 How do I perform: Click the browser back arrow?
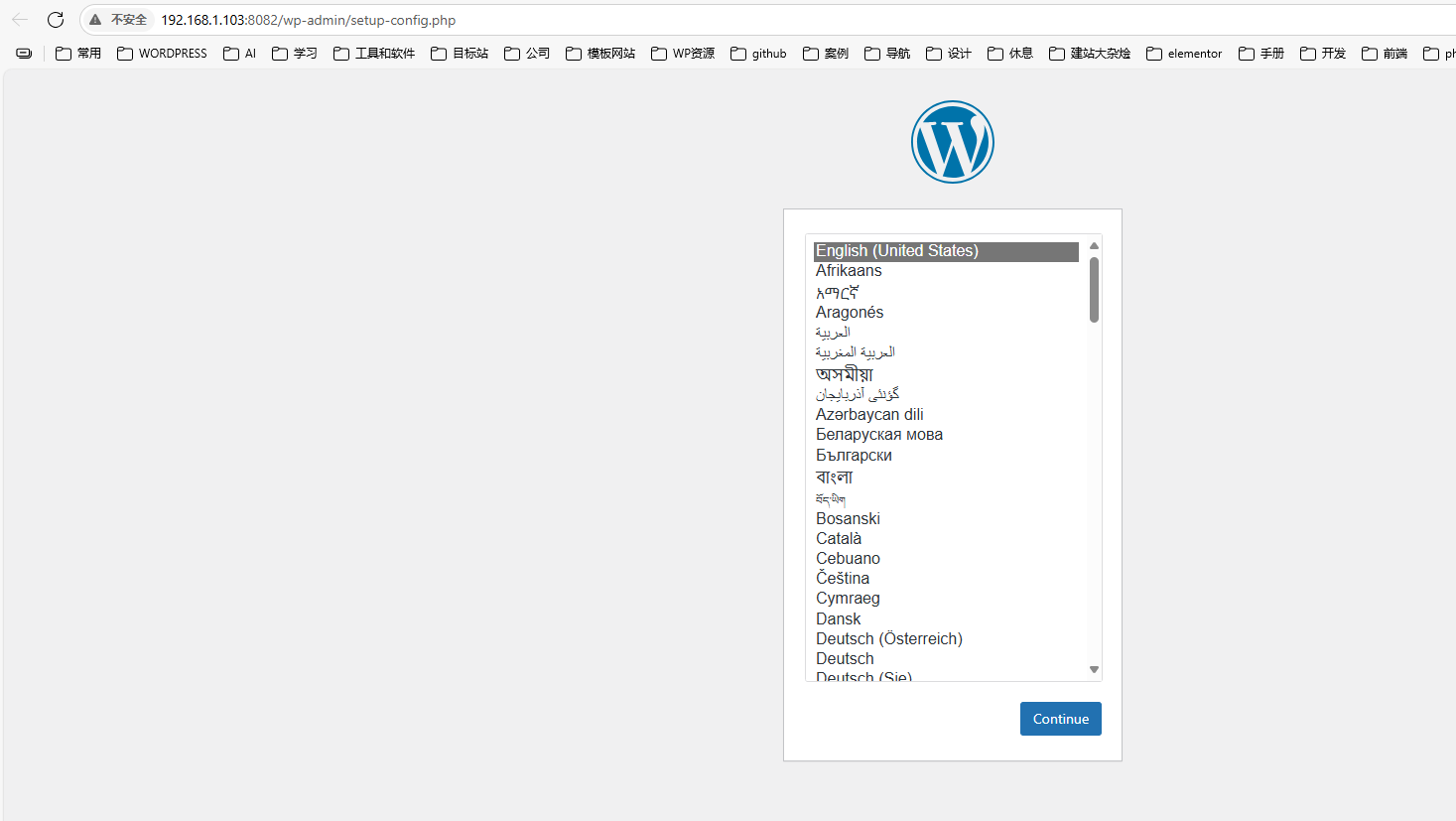[20, 20]
